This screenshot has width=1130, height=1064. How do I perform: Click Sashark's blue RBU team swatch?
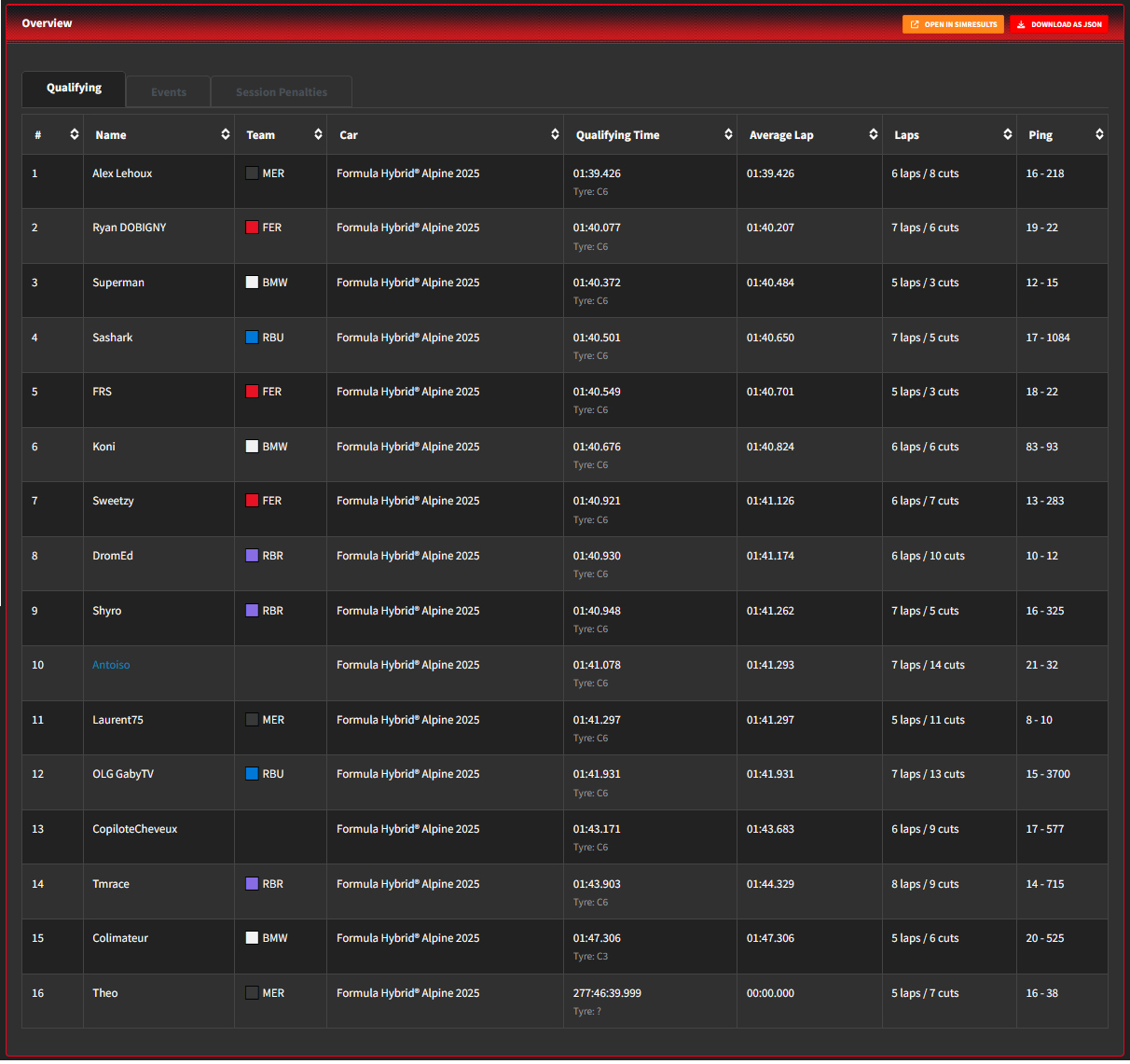(x=252, y=338)
